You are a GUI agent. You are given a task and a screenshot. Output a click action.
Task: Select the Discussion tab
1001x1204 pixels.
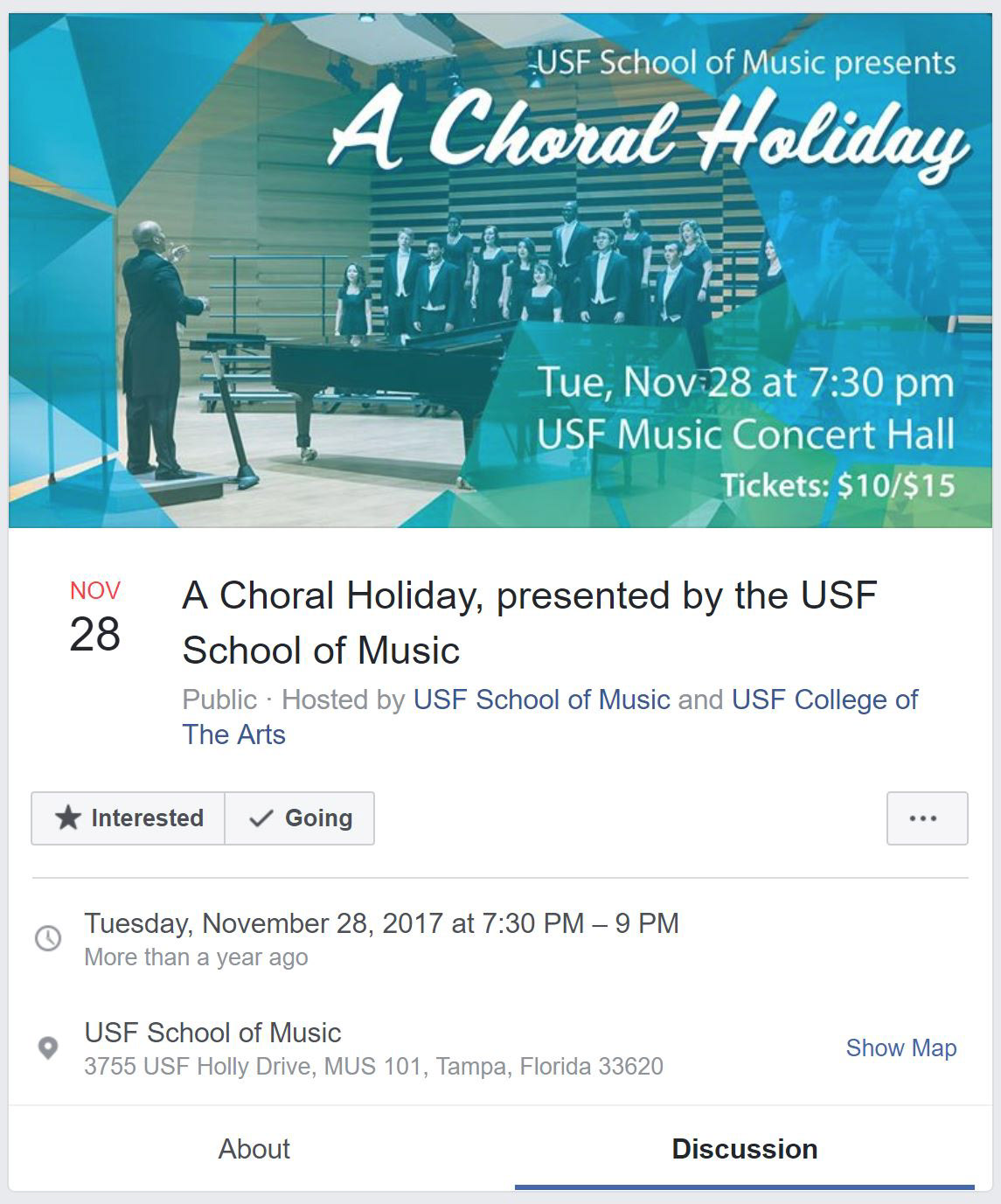[744, 1148]
